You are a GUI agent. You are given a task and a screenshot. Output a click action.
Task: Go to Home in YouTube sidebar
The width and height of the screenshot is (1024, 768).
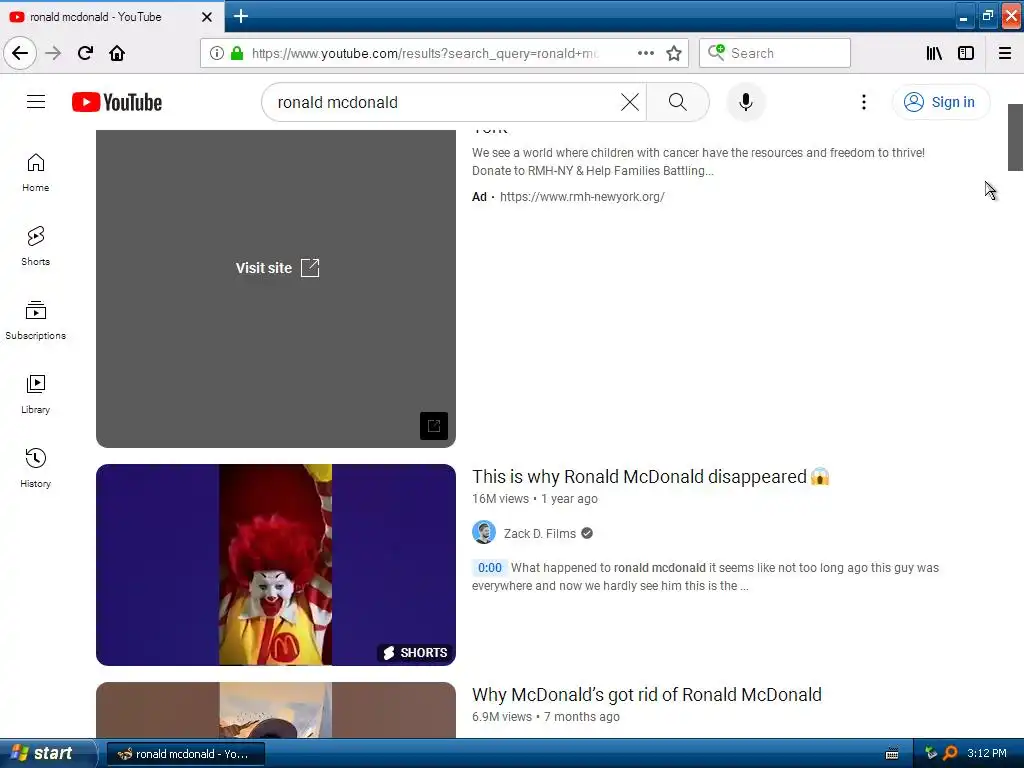tap(35, 173)
